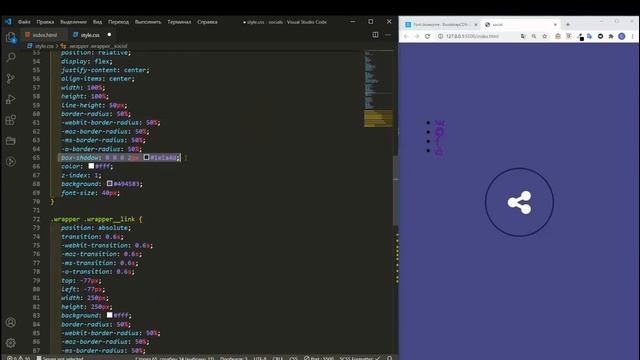Click errors and warnings status bar indicator
Screen dimensions: 640x360
pos(19,358)
